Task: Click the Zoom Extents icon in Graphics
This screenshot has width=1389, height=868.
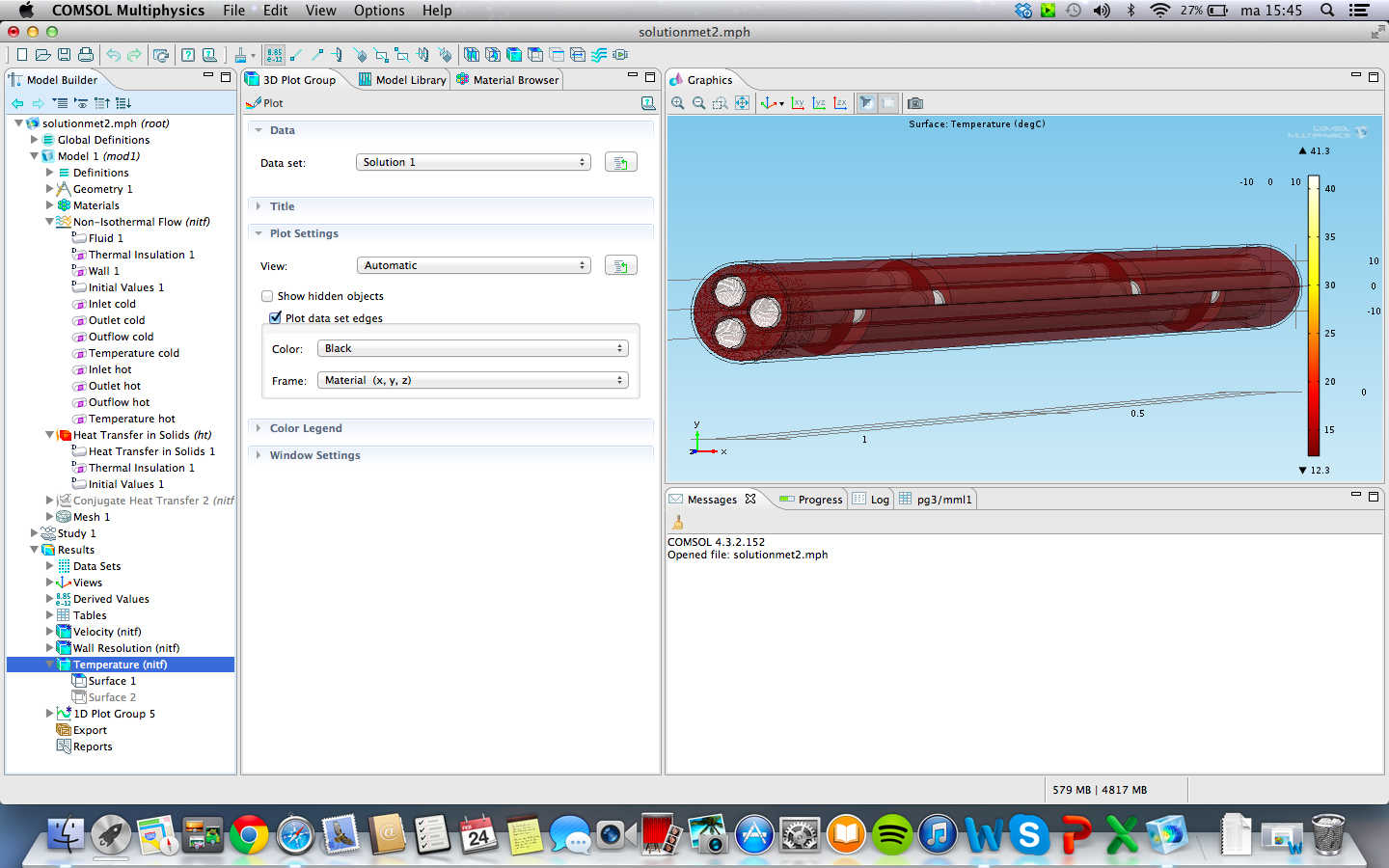Action: pos(742,103)
